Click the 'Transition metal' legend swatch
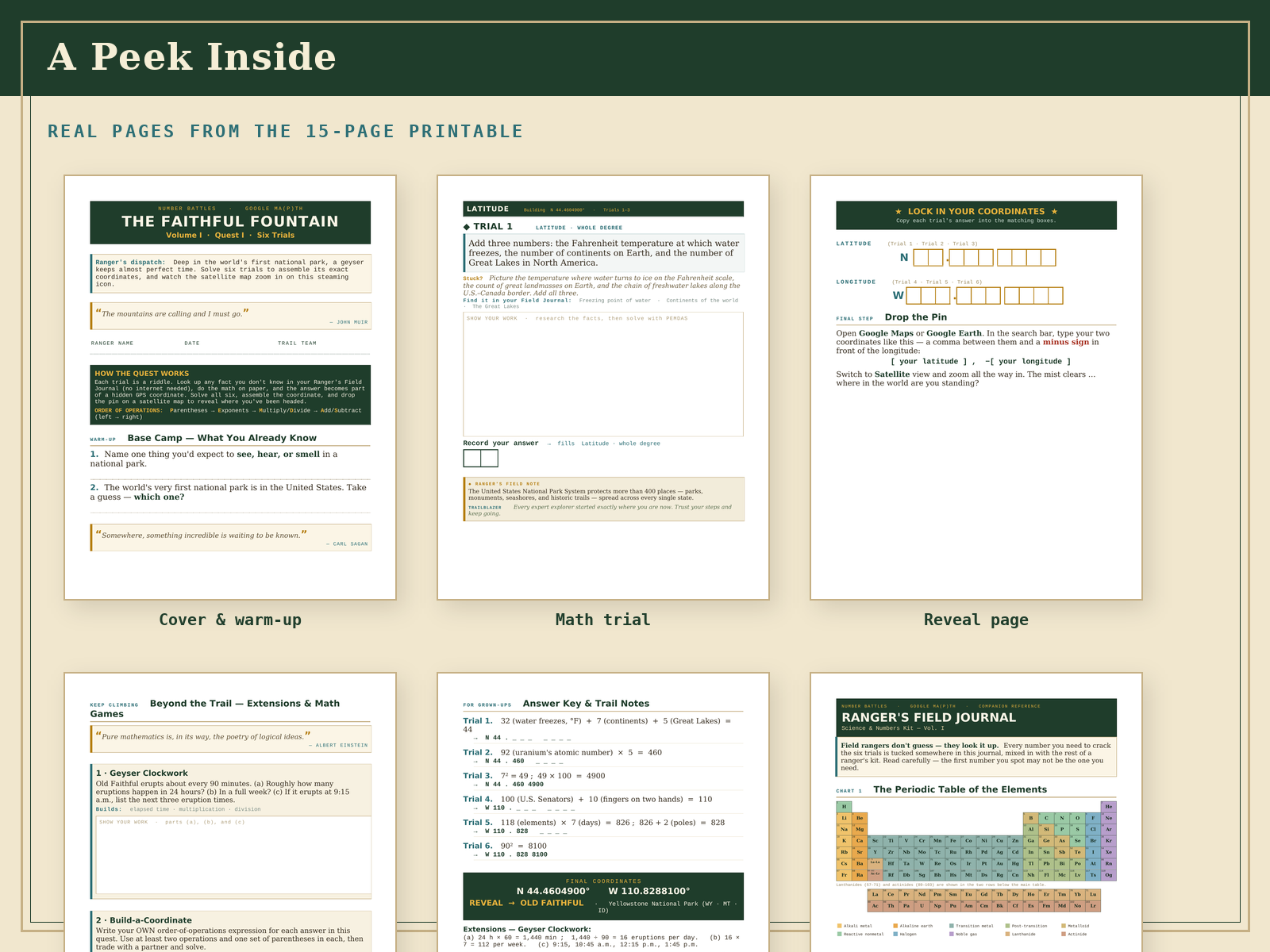1270x952 pixels. pyautogui.click(x=952, y=926)
